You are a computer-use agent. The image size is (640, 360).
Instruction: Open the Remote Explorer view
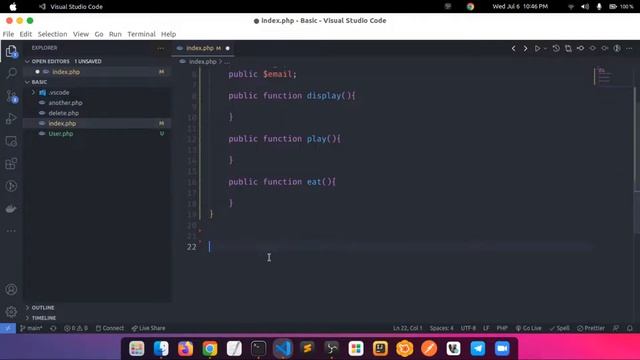(11, 141)
